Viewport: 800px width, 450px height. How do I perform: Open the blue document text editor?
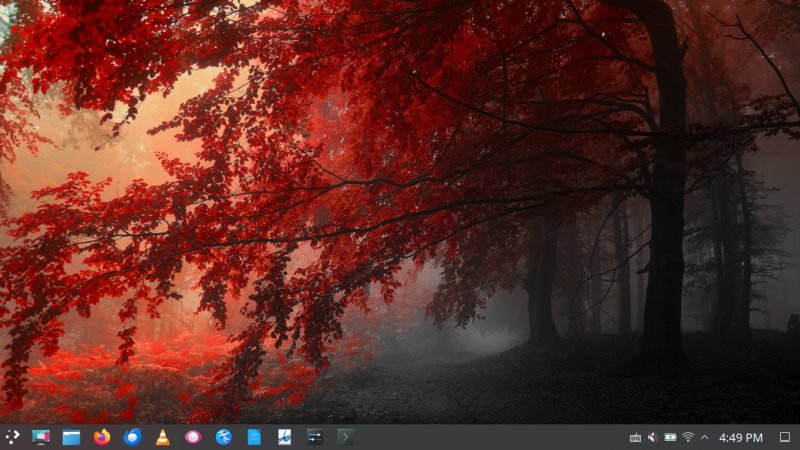[254, 437]
